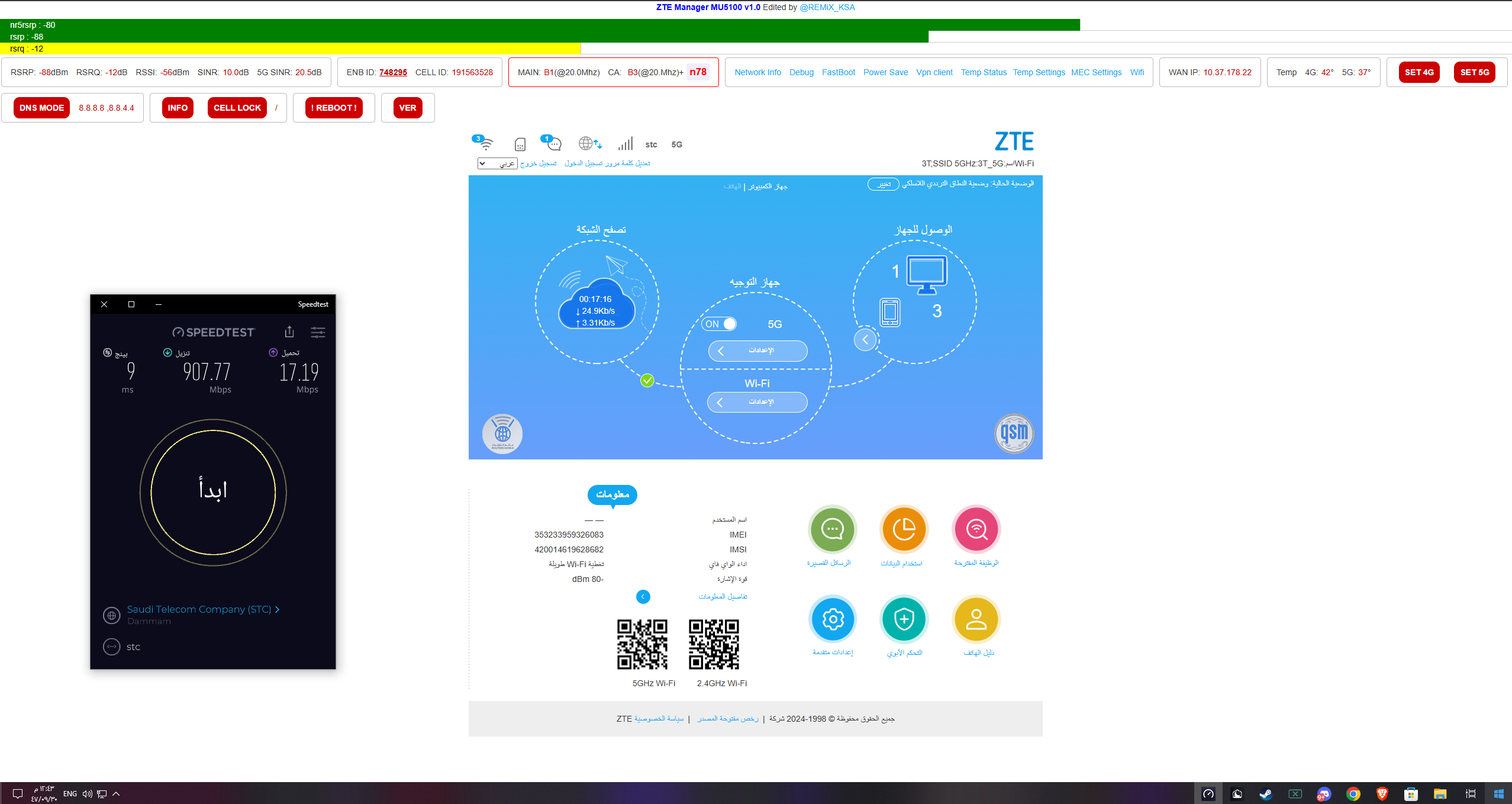This screenshot has width=1512, height=804.
Task: Click the green nr5rsrp signal bar
Action: coord(533,25)
